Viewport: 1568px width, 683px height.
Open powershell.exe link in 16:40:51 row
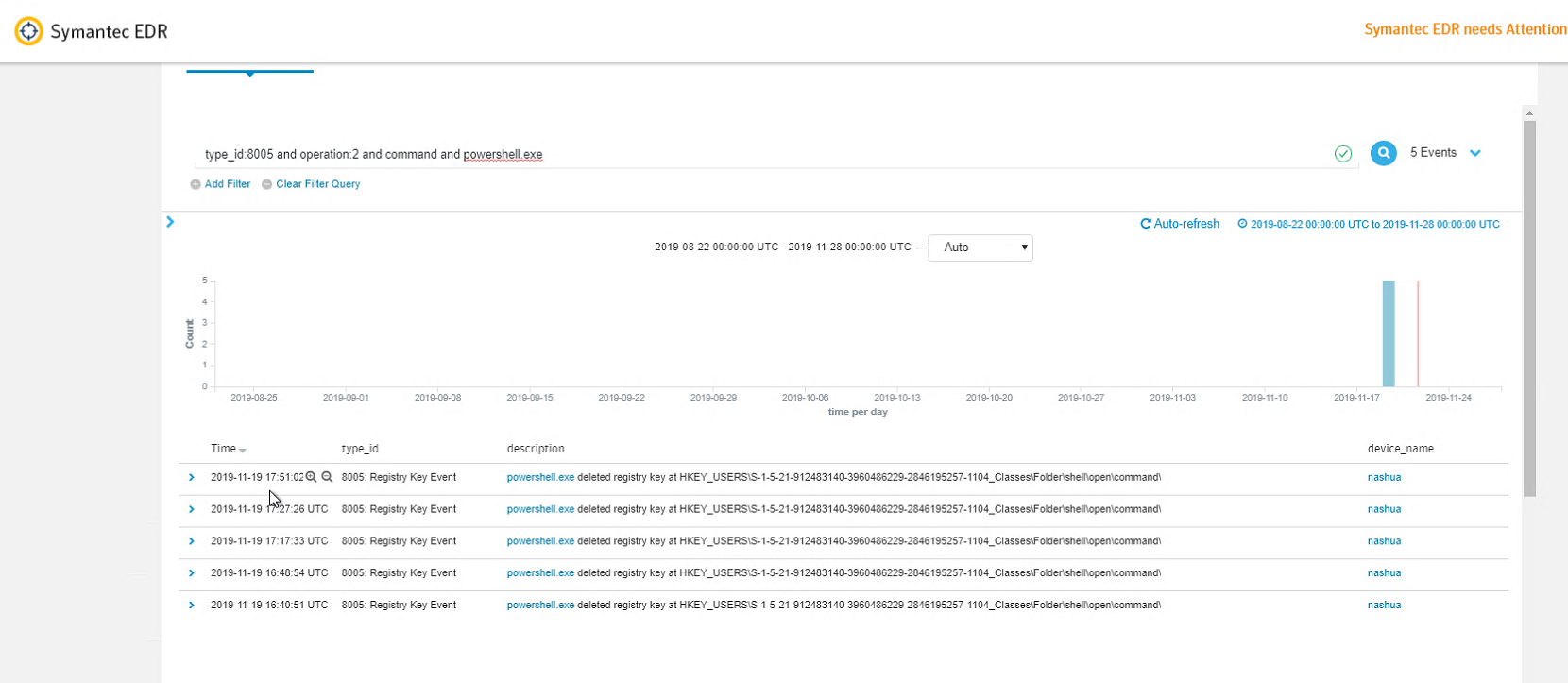tap(540, 606)
